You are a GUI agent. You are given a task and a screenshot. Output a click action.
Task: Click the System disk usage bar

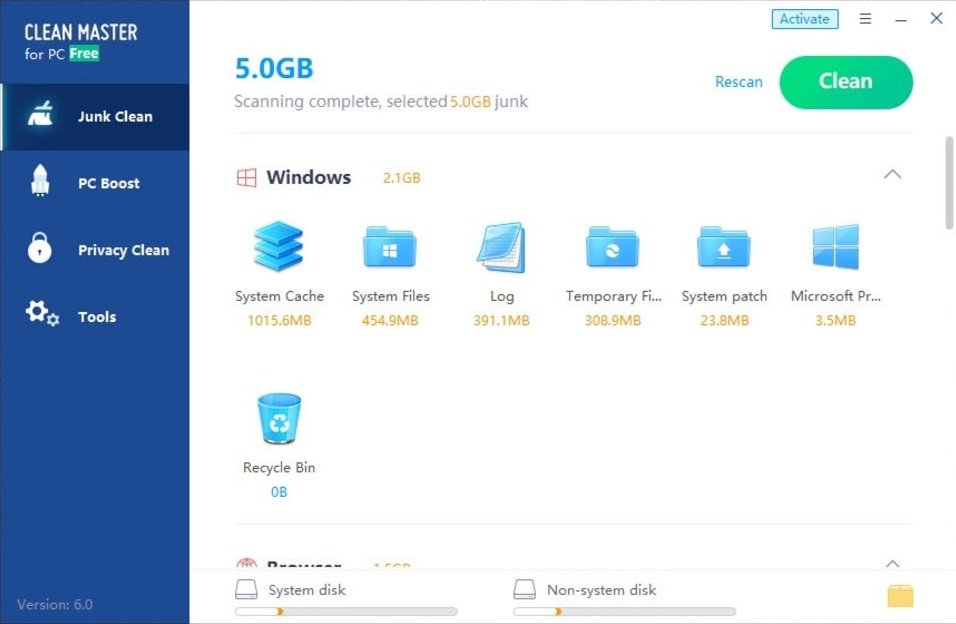click(346, 611)
